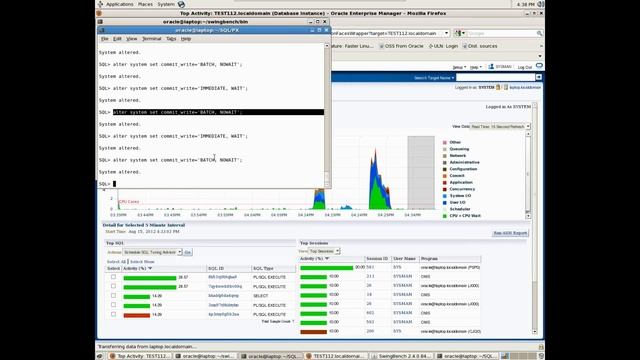Click the search magnifier in Firefox search box
The image size is (640, 360).
point(540,33)
